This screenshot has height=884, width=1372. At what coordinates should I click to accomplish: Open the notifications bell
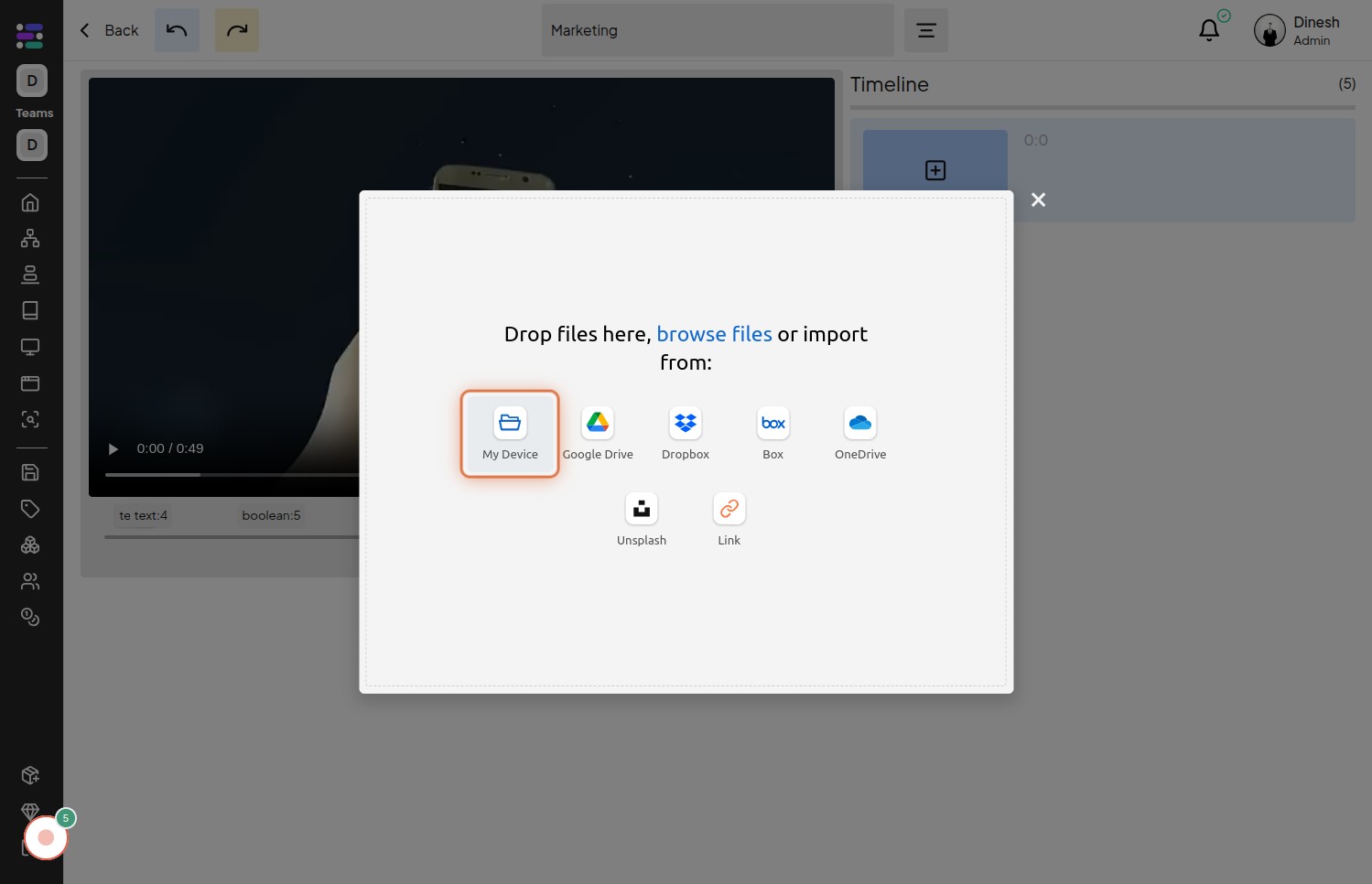click(1209, 30)
